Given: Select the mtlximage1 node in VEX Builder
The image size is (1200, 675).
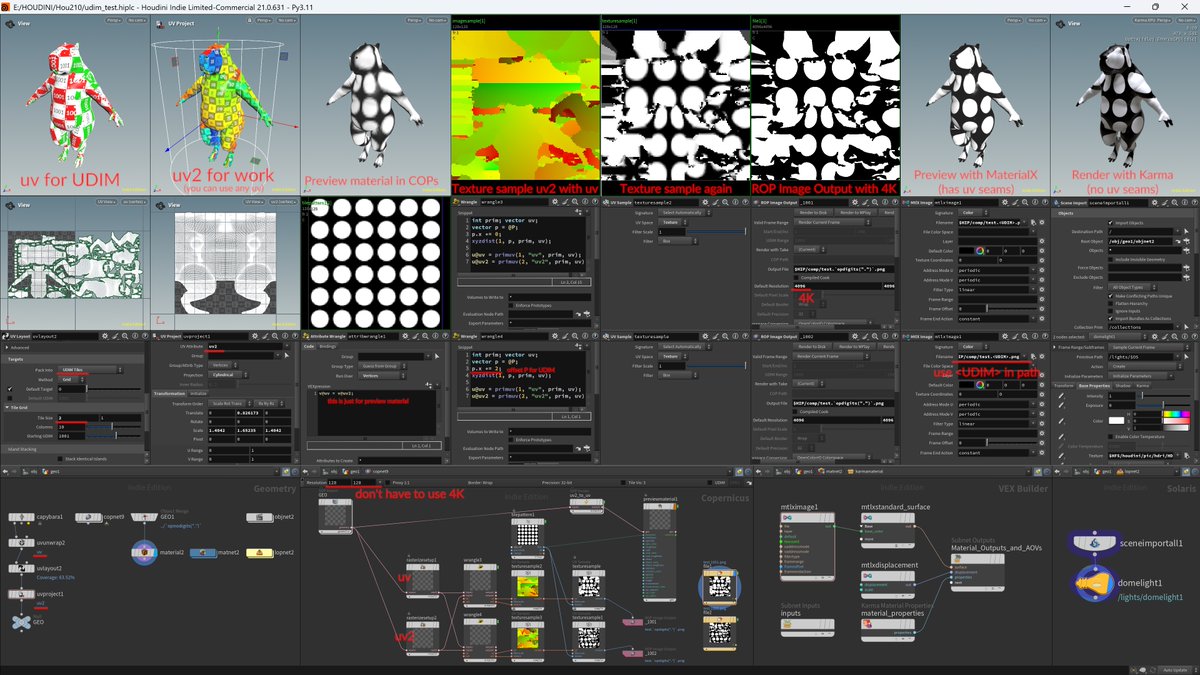Looking at the screenshot, I should (x=807, y=546).
